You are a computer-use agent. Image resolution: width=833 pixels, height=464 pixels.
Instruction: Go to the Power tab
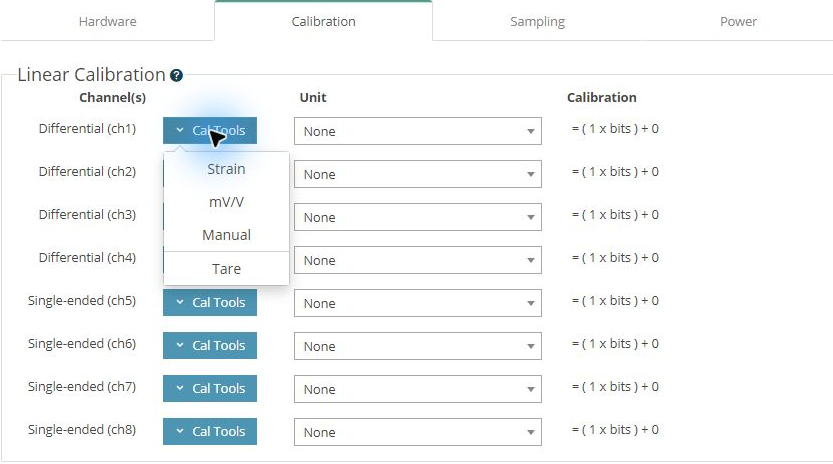click(738, 21)
